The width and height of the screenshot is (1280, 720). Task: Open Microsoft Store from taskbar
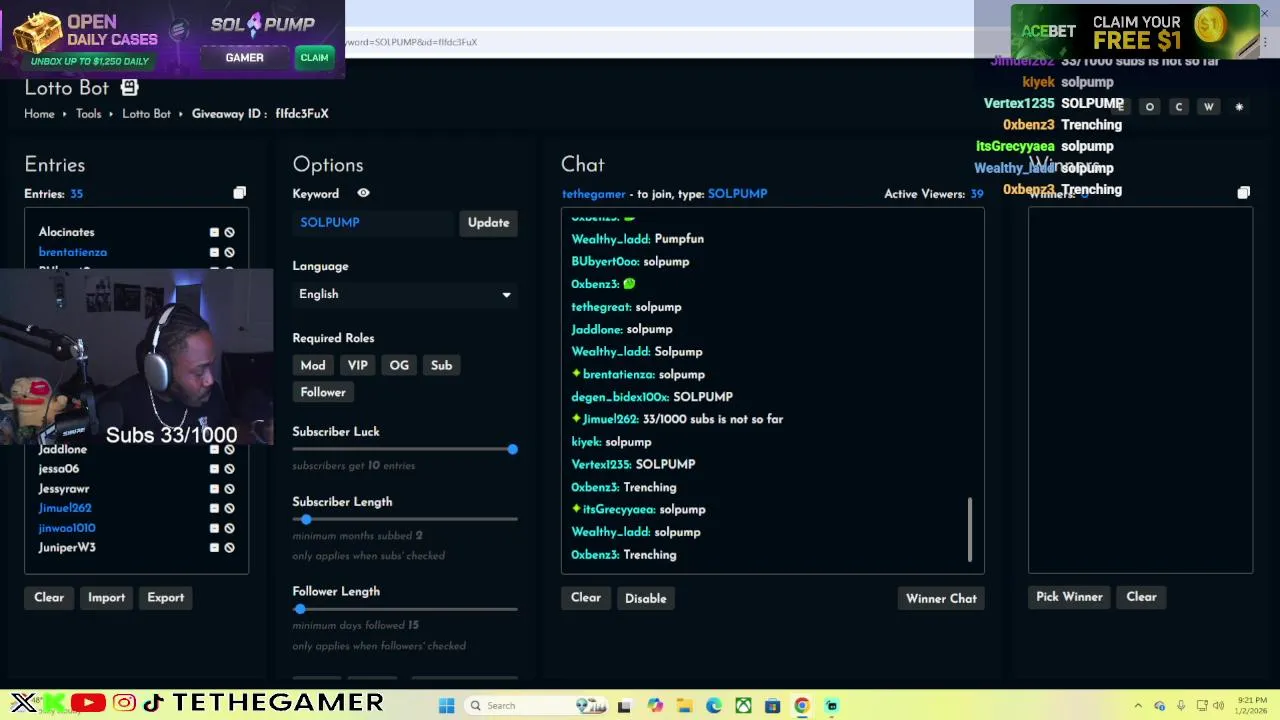(x=772, y=705)
